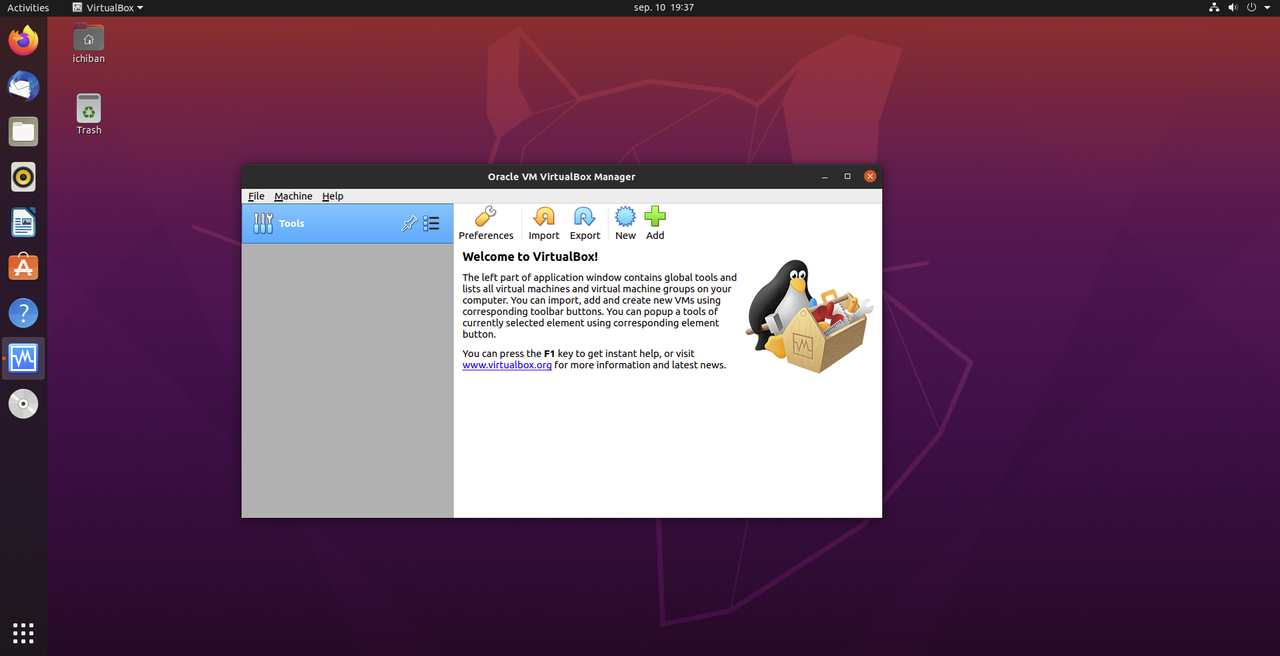Click the Import appliance toolbar icon
Viewport: 1280px width, 656px height.
(x=544, y=224)
